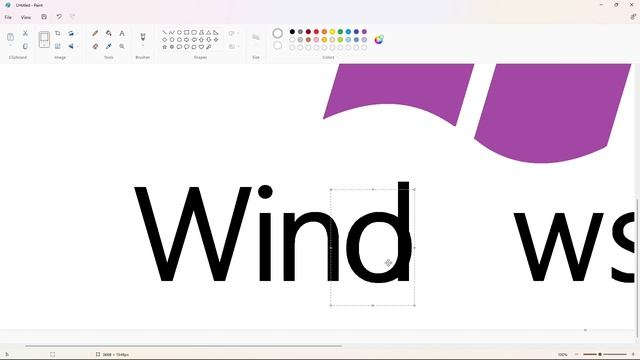Screen dimensions: 640x360
Task: Click the Cut scissors icon
Action: tap(25, 33)
